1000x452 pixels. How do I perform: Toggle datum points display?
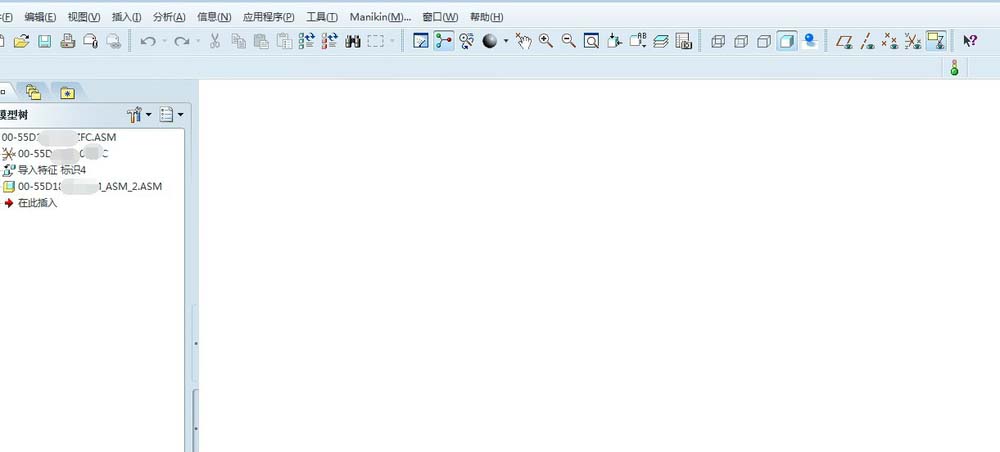click(890, 41)
